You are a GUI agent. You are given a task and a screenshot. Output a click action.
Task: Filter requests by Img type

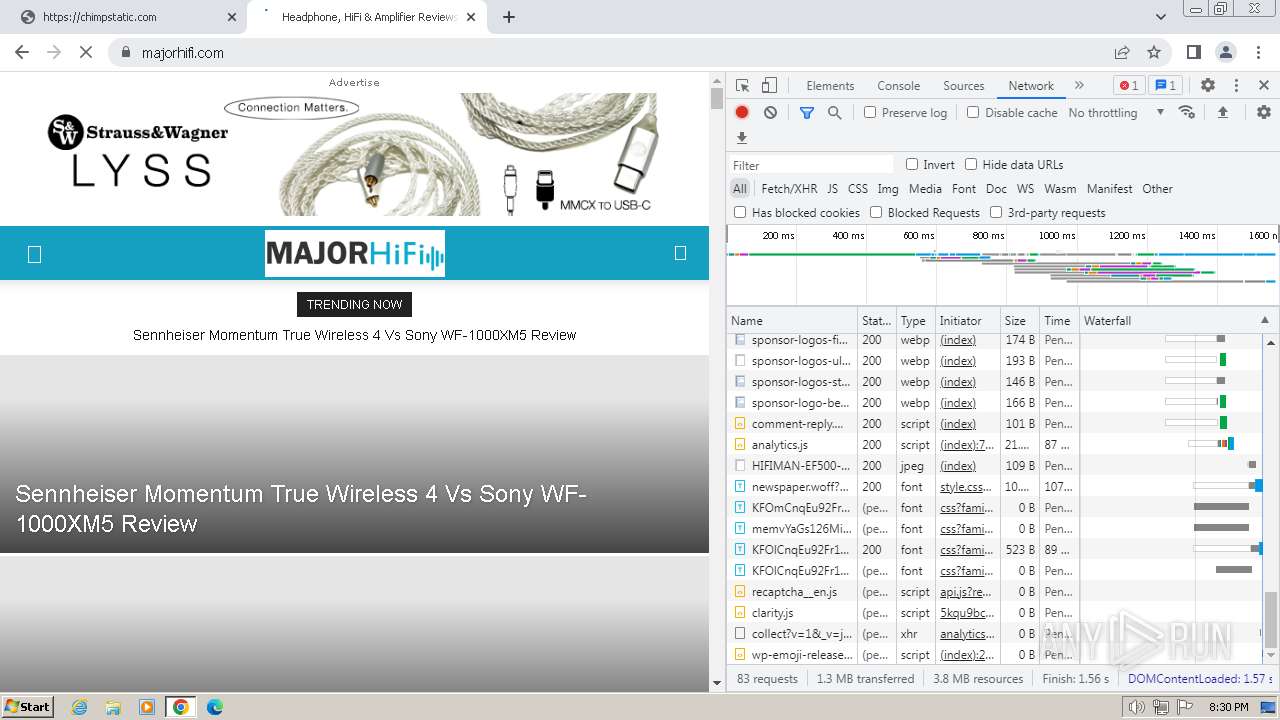(x=888, y=188)
